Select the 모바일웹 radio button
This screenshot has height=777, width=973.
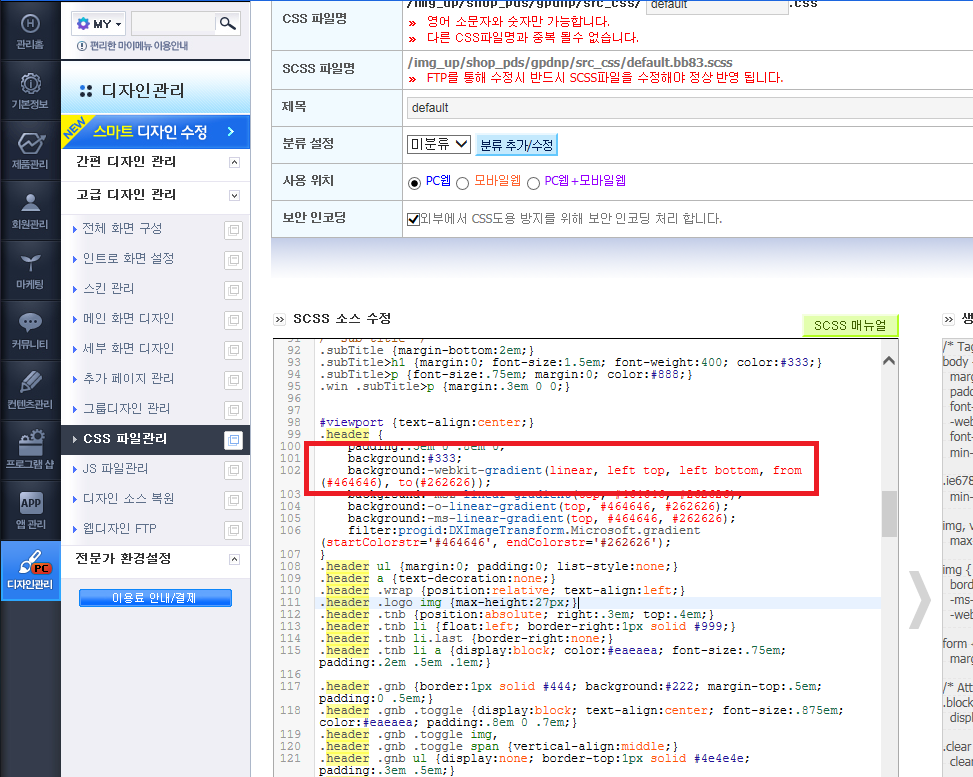(462, 184)
